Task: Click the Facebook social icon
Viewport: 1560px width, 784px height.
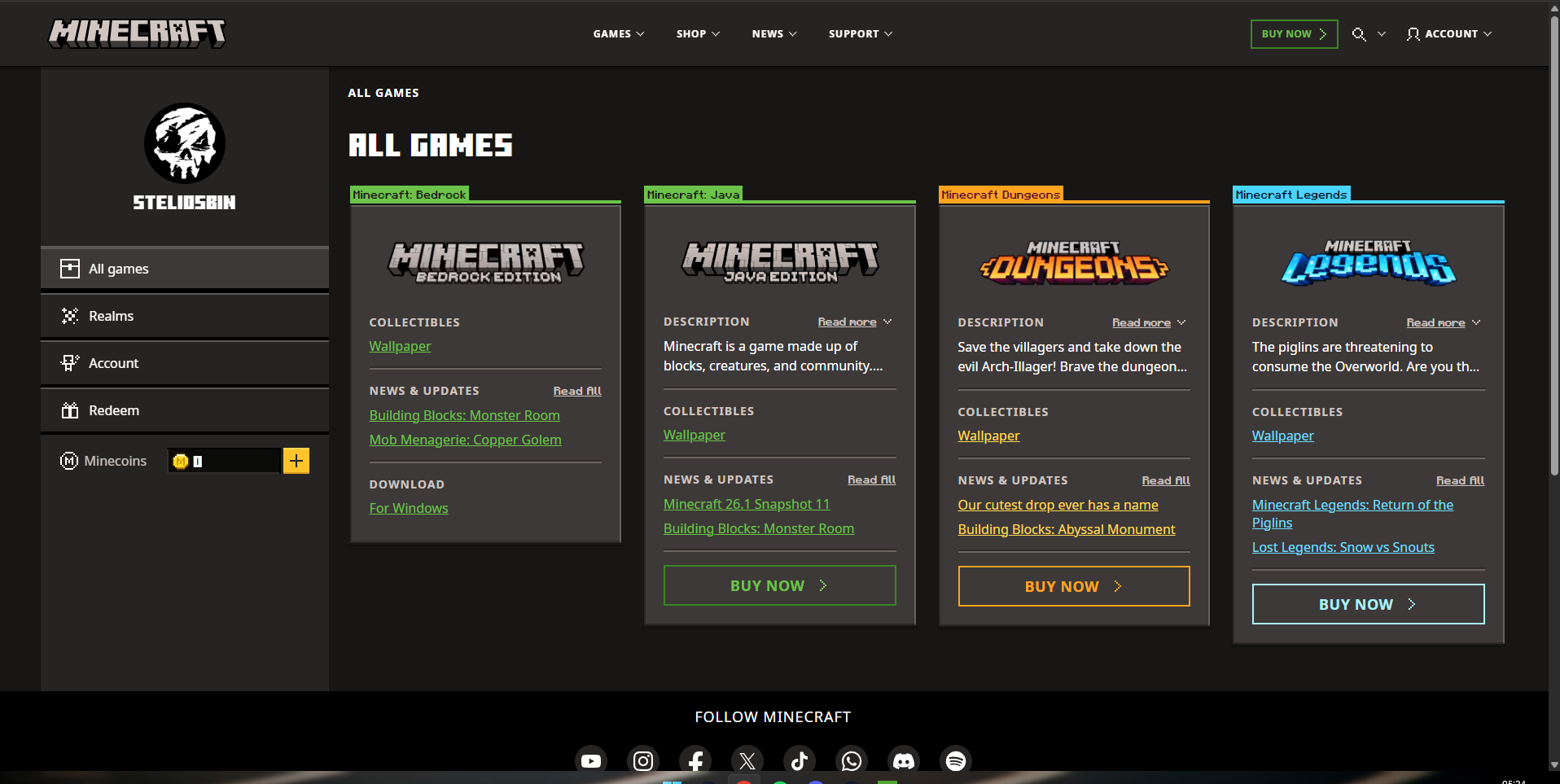Action: 695,760
